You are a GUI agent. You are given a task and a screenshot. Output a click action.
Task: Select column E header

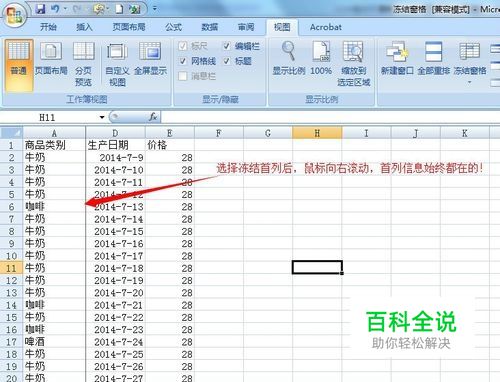(170, 133)
